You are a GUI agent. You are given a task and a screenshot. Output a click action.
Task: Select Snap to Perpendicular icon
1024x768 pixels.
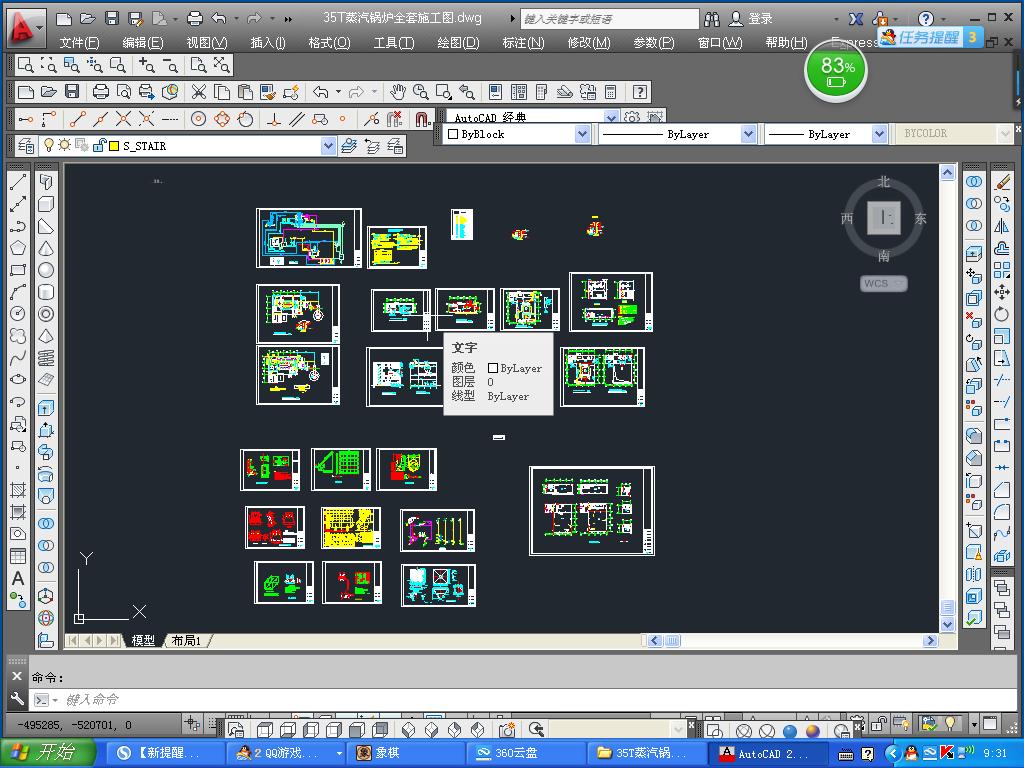coord(274,119)
